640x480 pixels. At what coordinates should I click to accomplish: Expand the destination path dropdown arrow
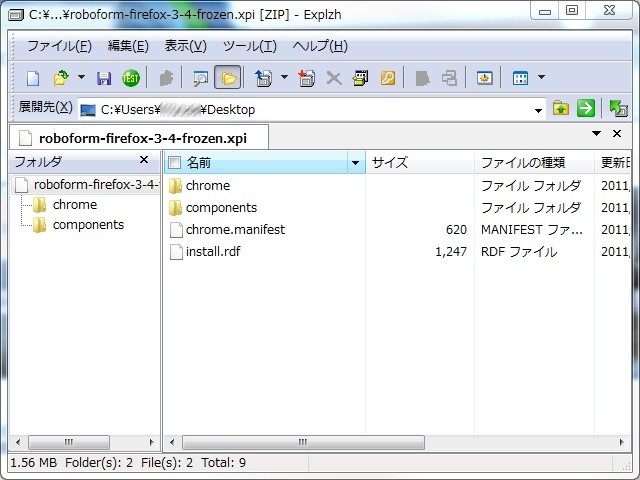coord(538,110)
